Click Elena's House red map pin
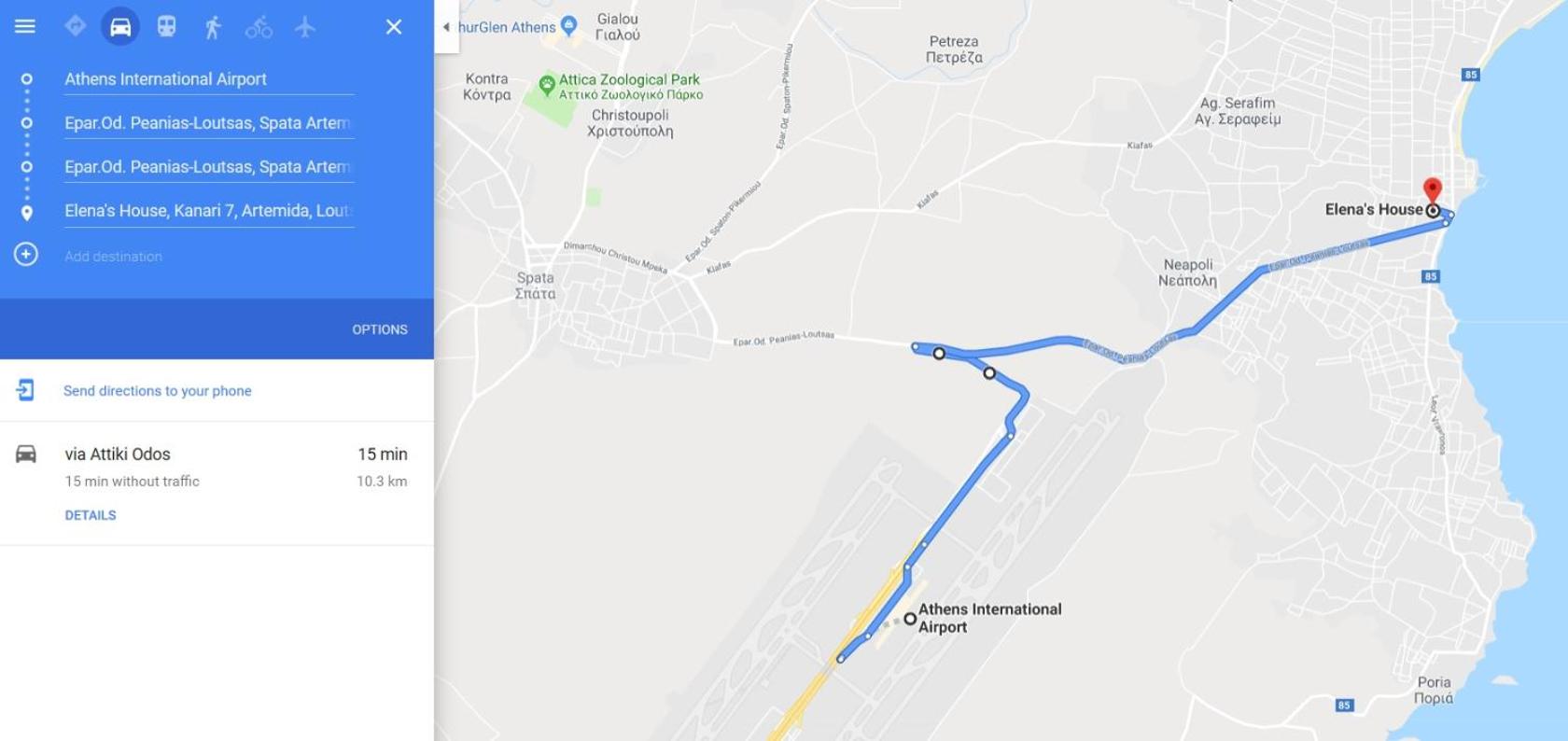Screen dimensions: 1568x741 [x=1432, y=189]
